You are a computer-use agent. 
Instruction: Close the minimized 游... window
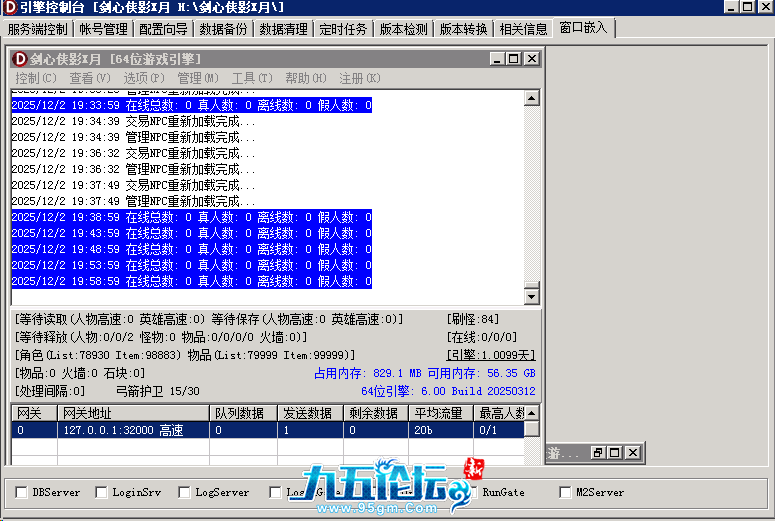click(633, 452)
